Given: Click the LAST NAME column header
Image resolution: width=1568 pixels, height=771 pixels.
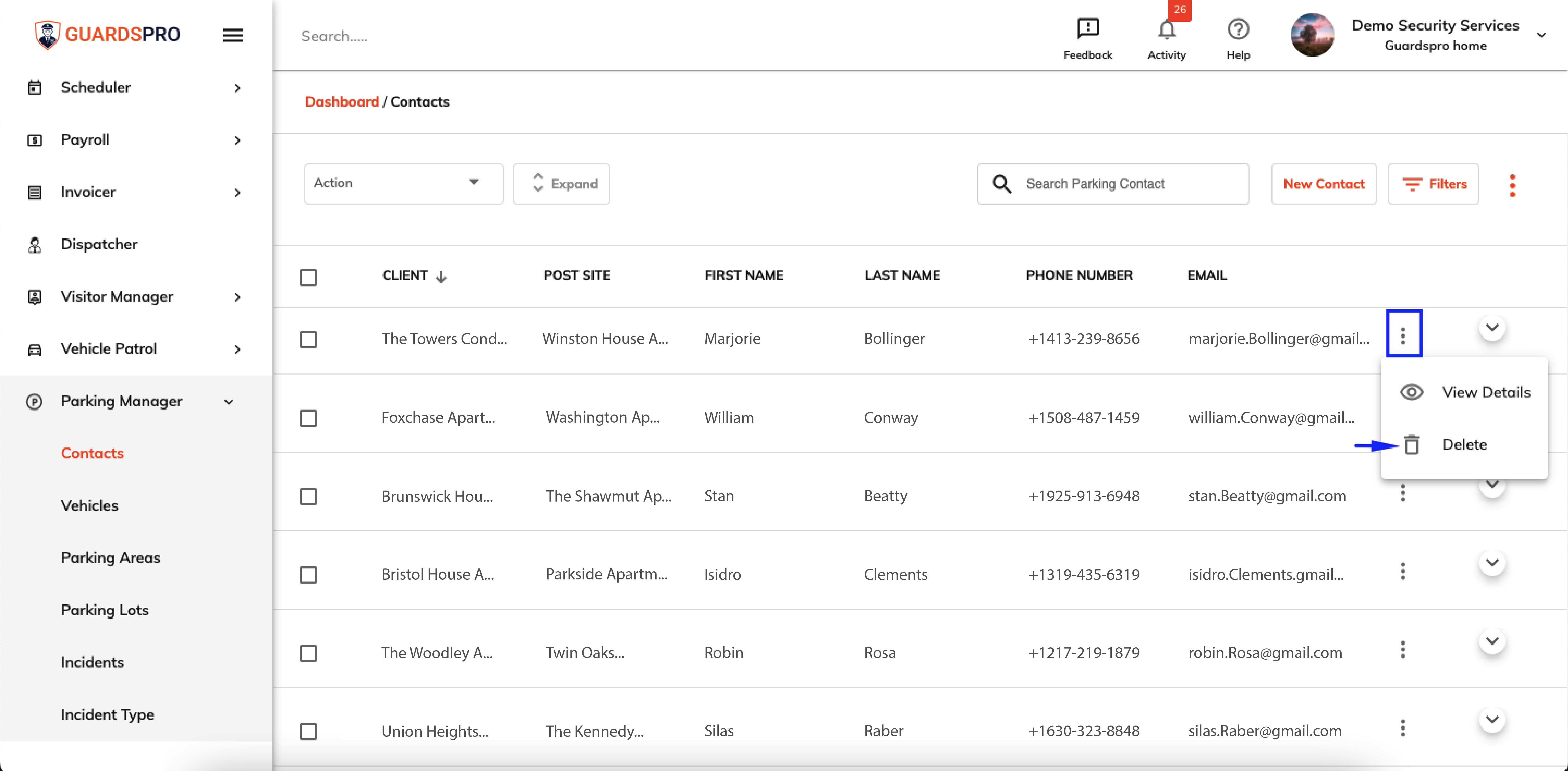Looking at the screenshot, I should pos(902,276).
